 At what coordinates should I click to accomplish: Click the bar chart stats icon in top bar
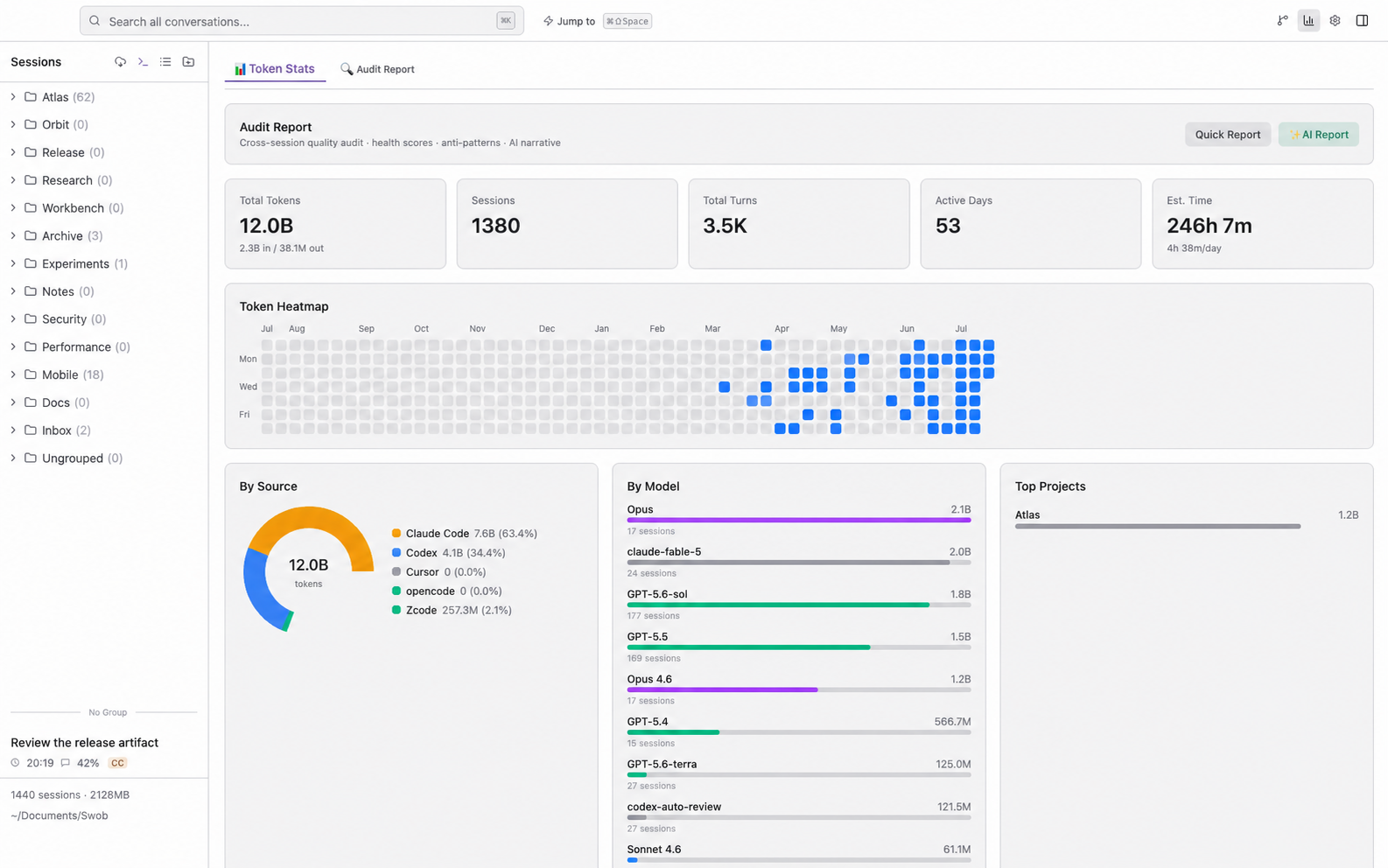[1308, 21]
